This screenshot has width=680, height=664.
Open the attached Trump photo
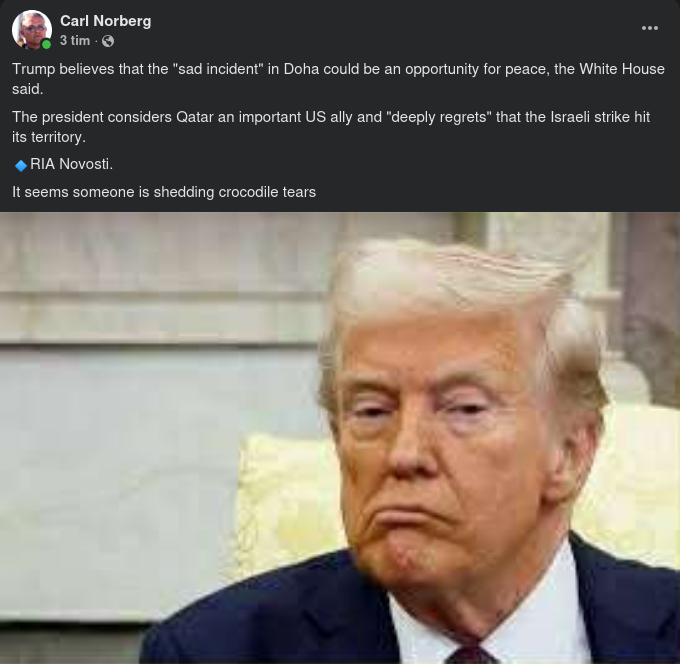[340, 438]
